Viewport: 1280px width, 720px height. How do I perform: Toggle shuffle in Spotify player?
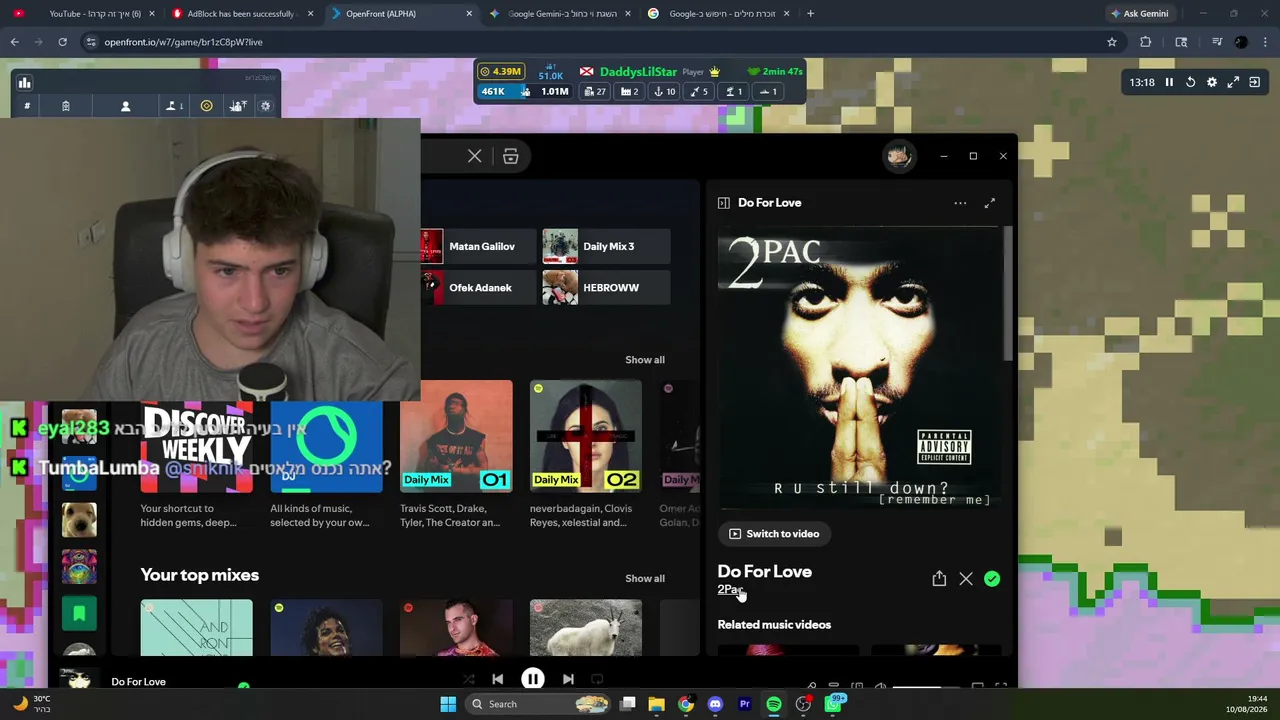(x=468, y=679)
